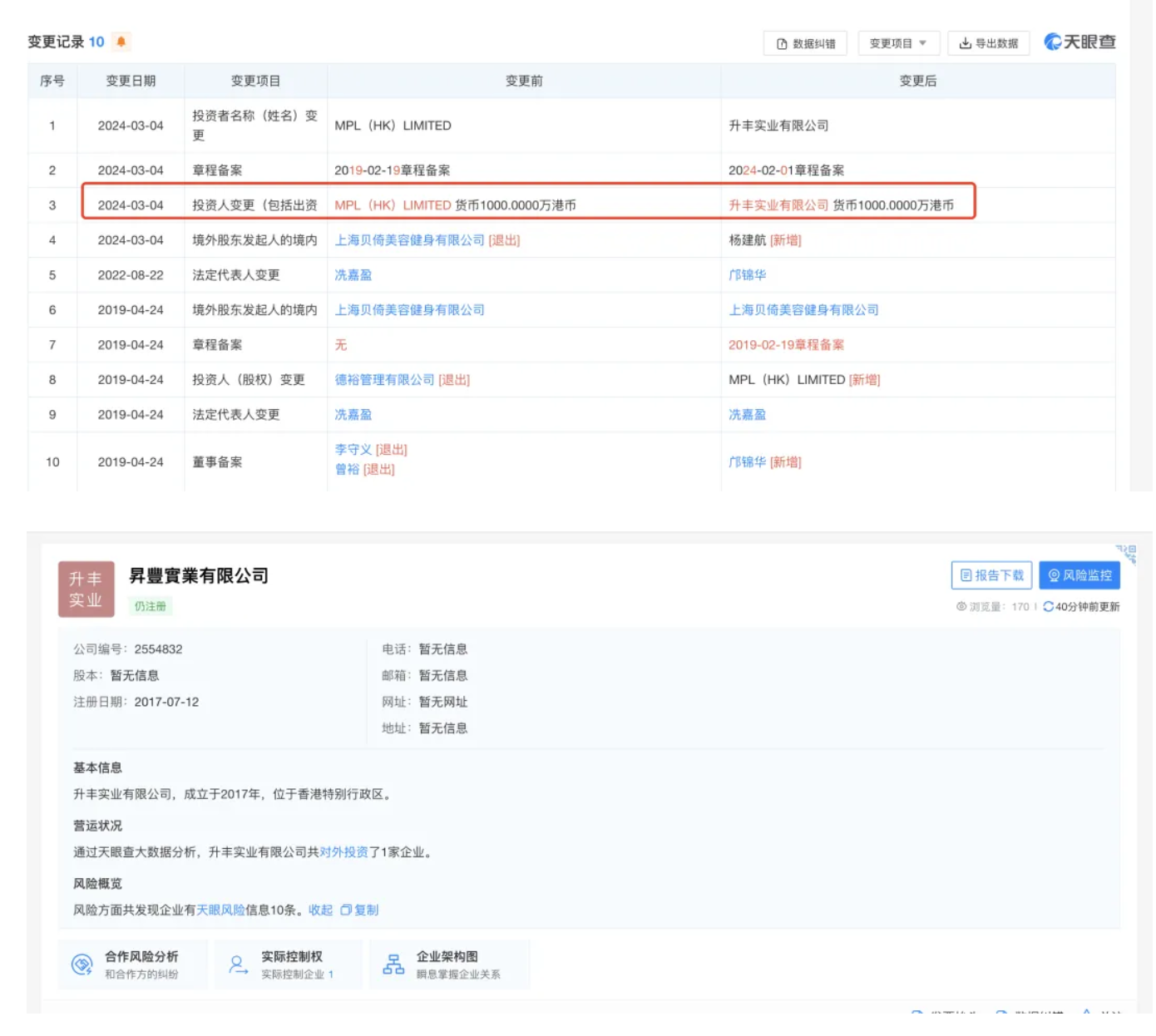Image resolution: width=1156 pixels, height=1036 pixels.
Task: Click 德裕管理有限公司 link in row 8
Action: pos(384,380)
